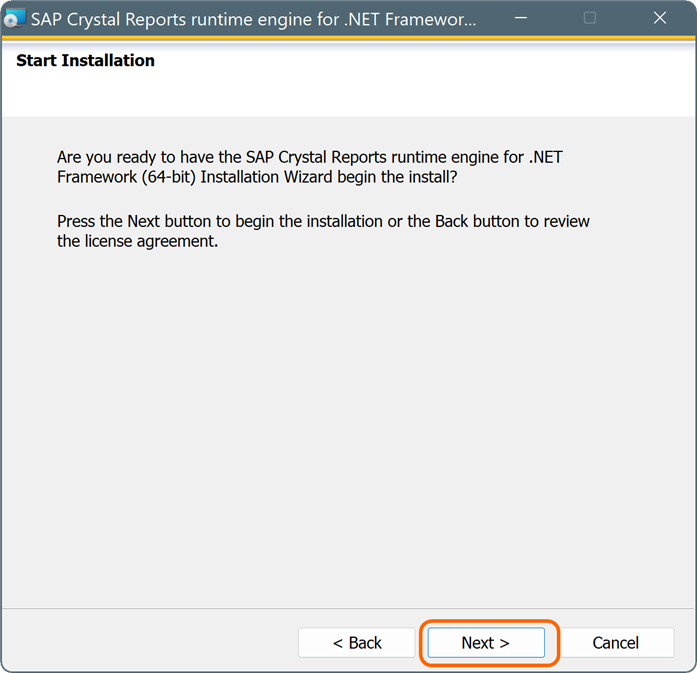Viewport: 697px width, 673px height.
Task: Click the installer disc icon in title bar
Action: point(14,19)
